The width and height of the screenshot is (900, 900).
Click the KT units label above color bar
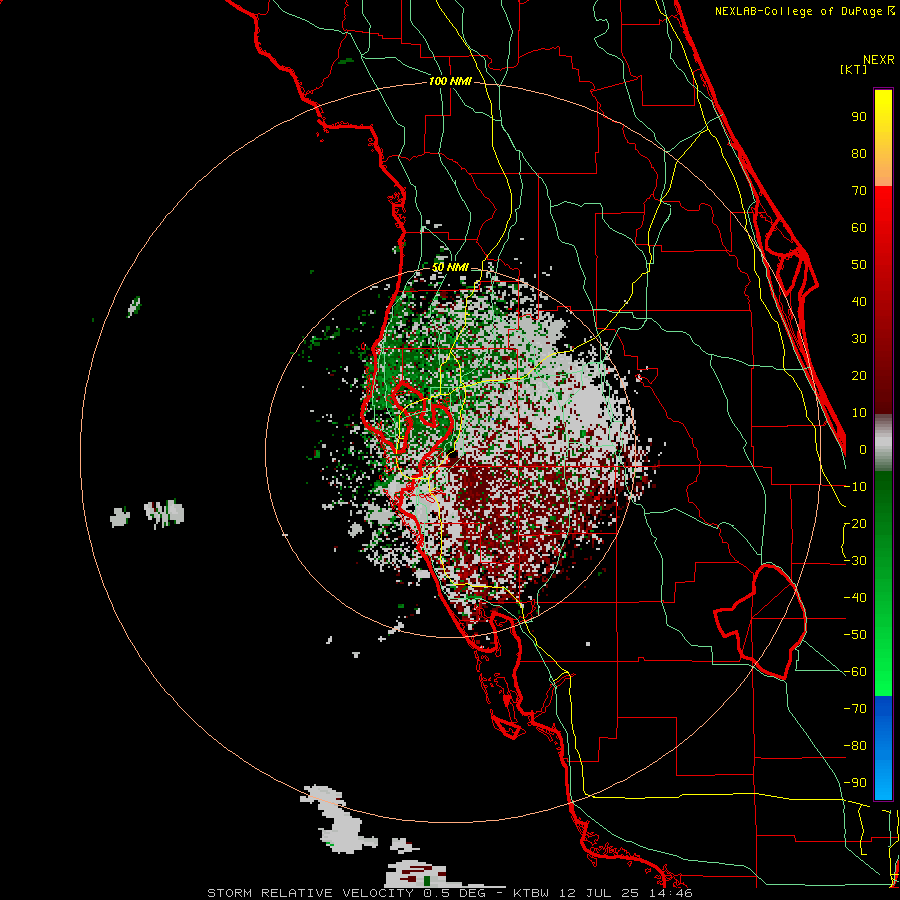tap(853, 69)
